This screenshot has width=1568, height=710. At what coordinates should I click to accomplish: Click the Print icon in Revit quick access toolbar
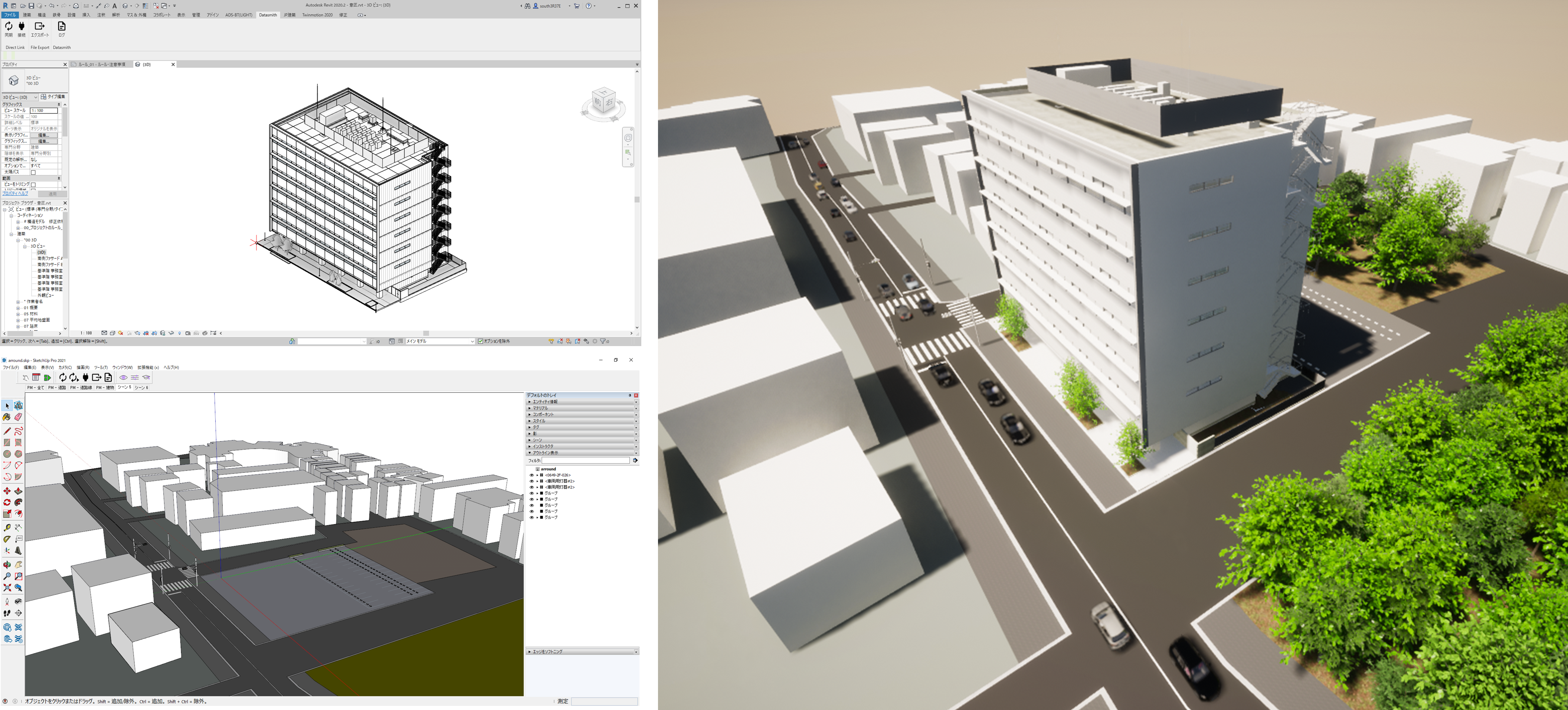76,6
